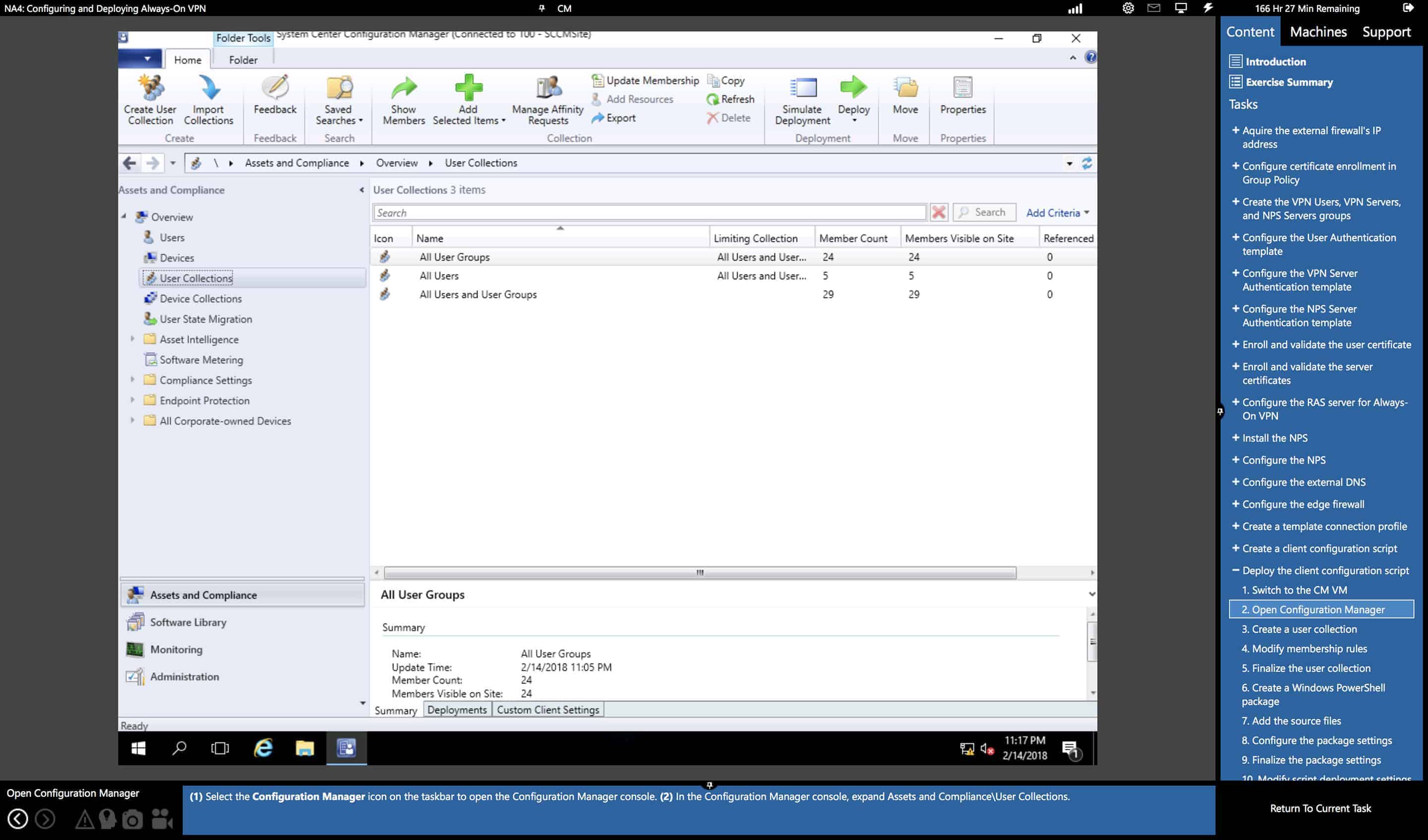Select step 3 Create a user collection
Viewport: 1428px width, 840px height.
click(1299, 629)
